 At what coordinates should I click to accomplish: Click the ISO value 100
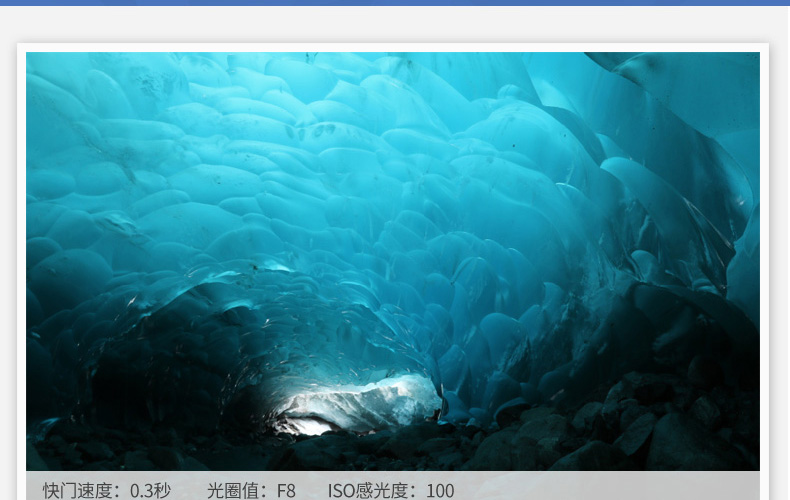coord(440,490)
